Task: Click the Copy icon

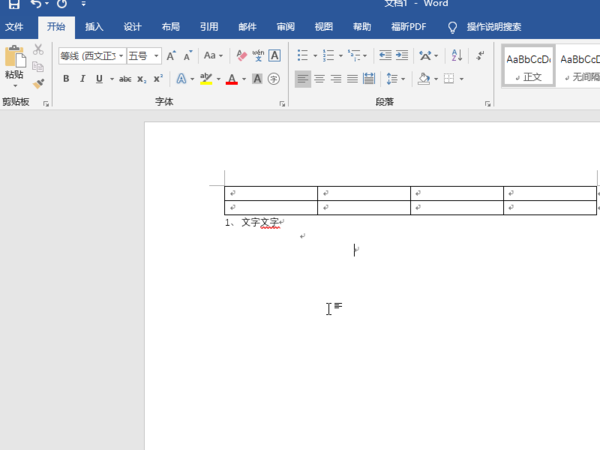Action: 38,67
